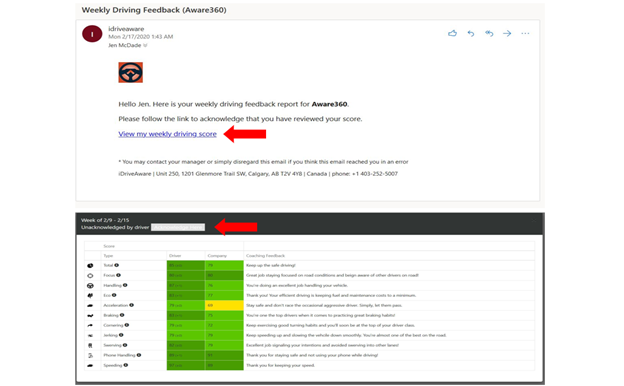Open info tooltip beside Acceleration
Screen dimensions: 624x386
[131, 305]
